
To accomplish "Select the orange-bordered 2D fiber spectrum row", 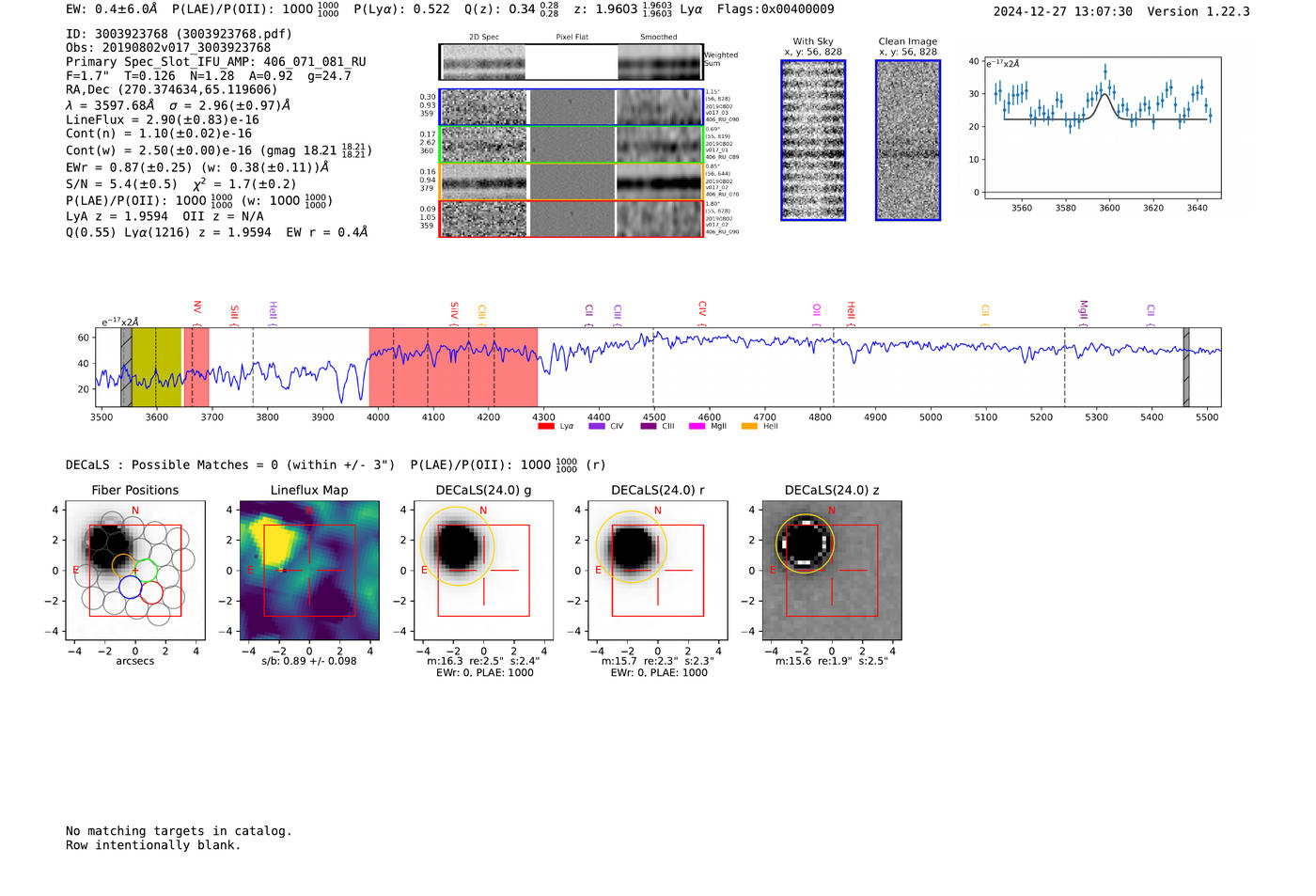I will (571, 181).
